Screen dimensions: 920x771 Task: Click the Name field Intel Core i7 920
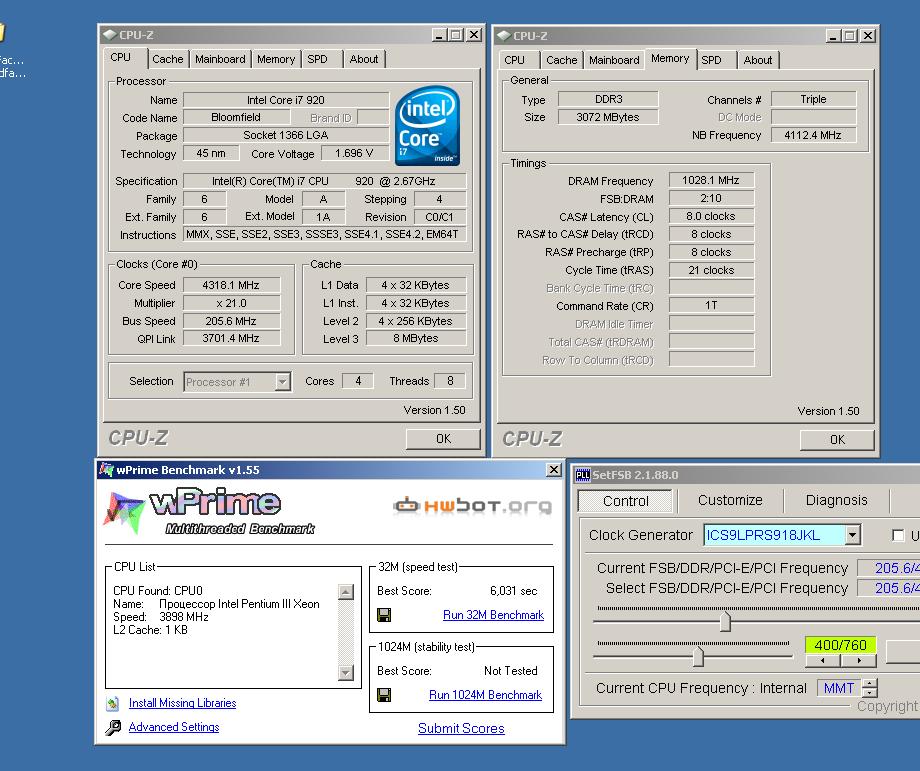tap(286, 100)
